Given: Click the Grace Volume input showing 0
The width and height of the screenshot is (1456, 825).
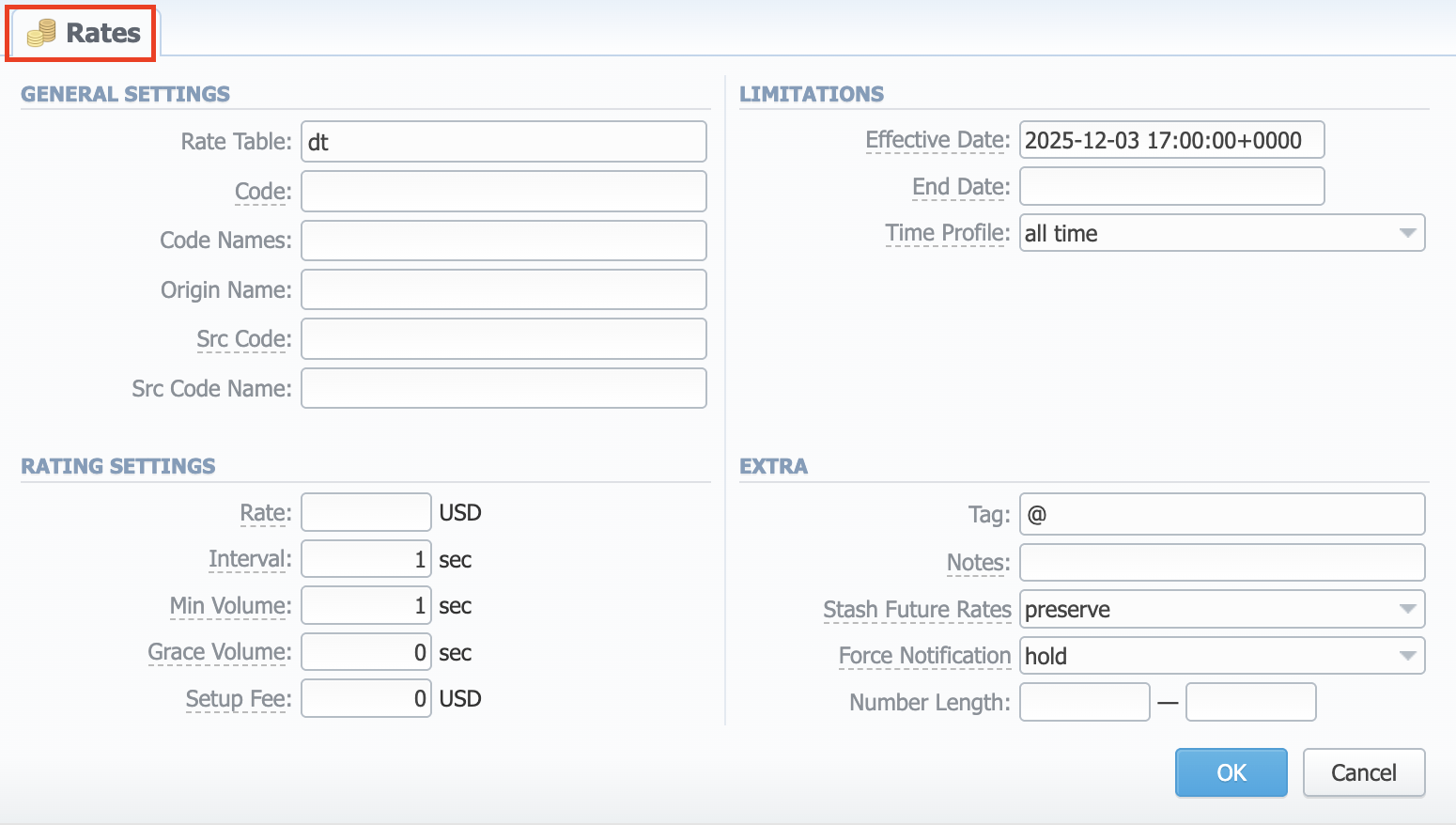Looking at the screenshot, I should point(365,651).
